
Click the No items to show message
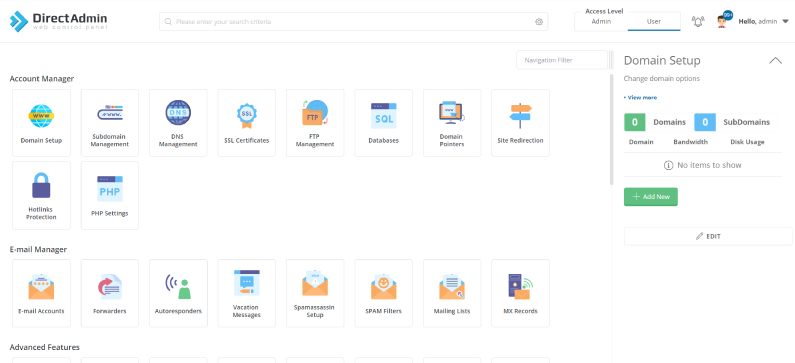[703, 165]
